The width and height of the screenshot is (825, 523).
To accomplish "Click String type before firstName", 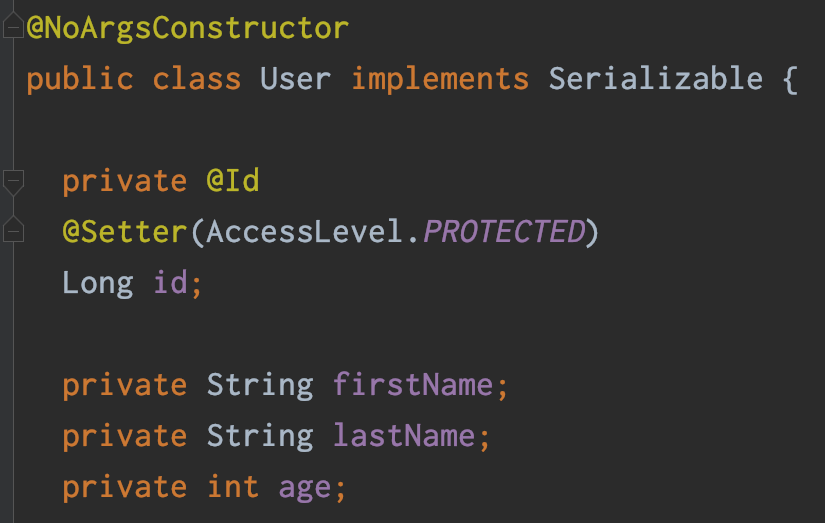I will [260, 385].
